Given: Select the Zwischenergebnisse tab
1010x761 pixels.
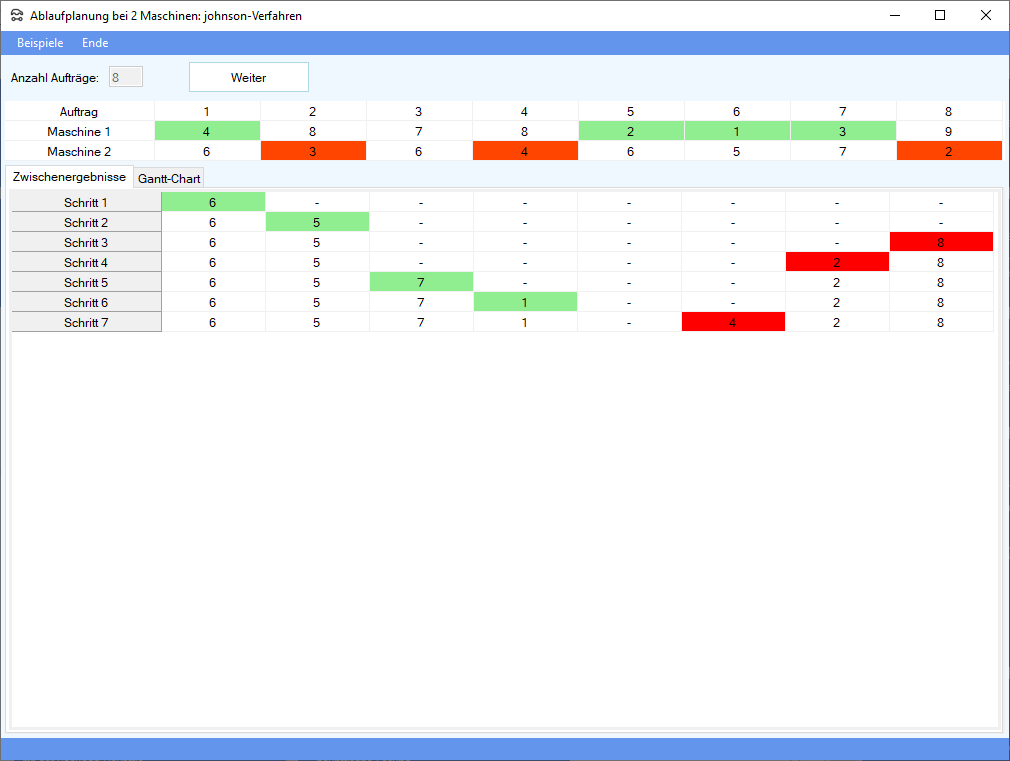Looking at the screenshot, I should (69, 177).
